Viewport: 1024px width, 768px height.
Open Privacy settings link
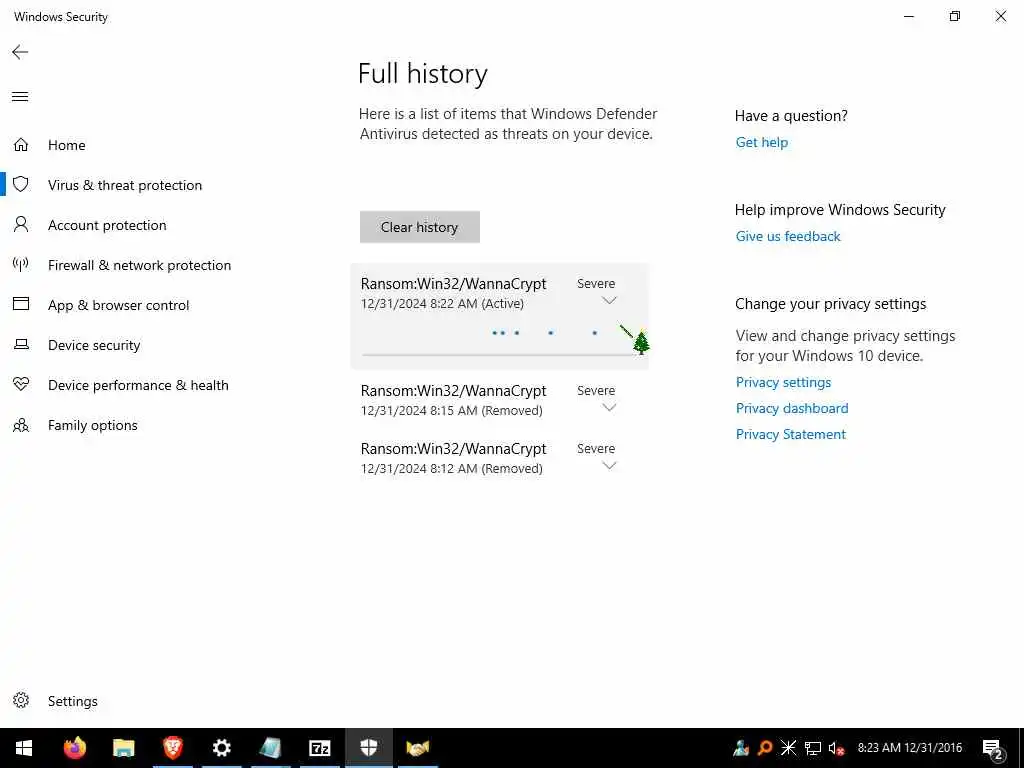click(x=783, y=382)
